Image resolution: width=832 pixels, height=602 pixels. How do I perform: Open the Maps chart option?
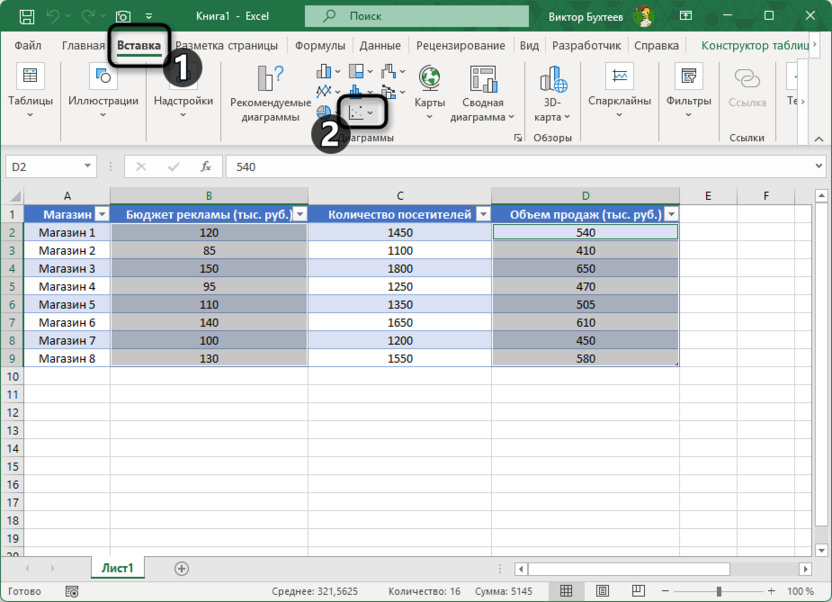(x=429, y=80)
